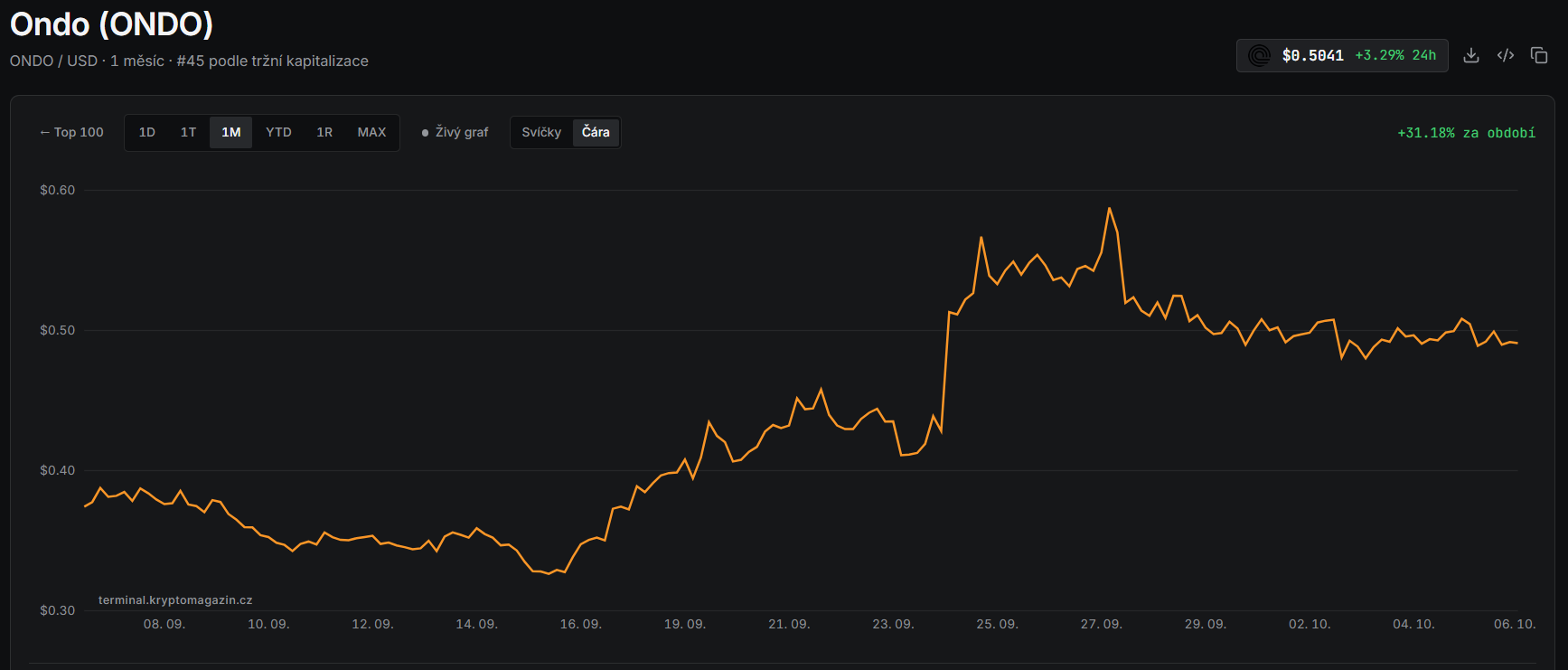1568x670 pixels.
Task: Switch to YTD time range
Action: tap(278, 132)
